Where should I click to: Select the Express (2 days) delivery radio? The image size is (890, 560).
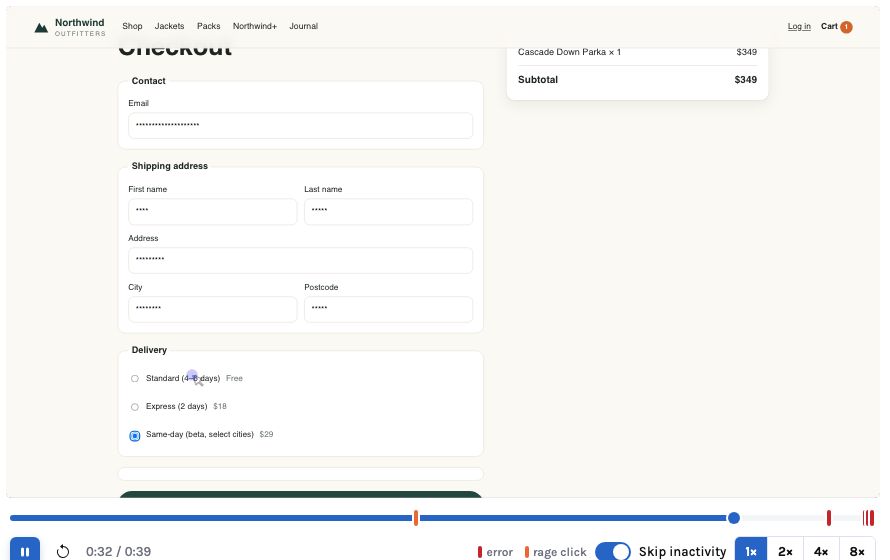click(135, 407)
